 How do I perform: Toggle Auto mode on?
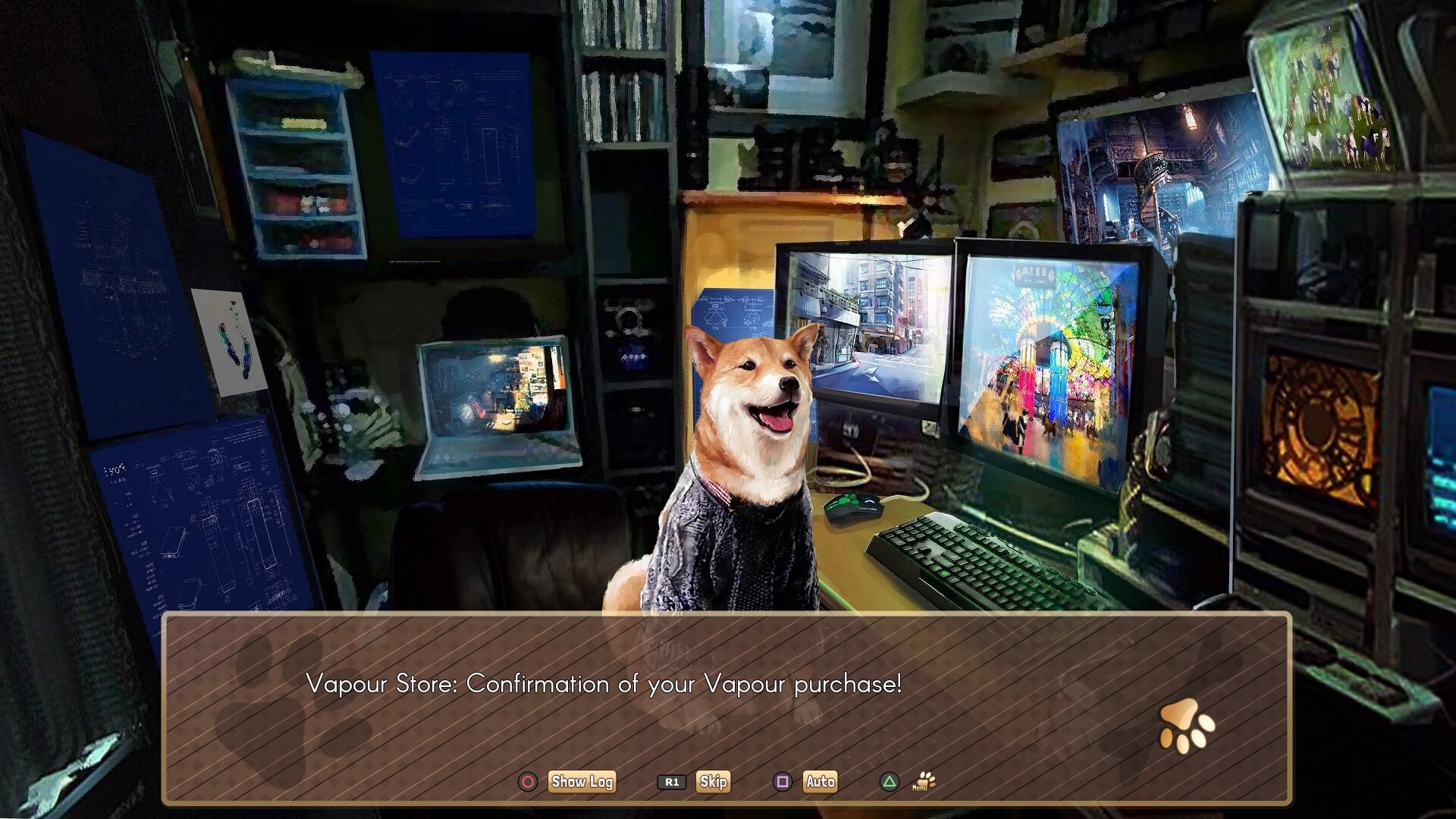(x=820, y=782)
